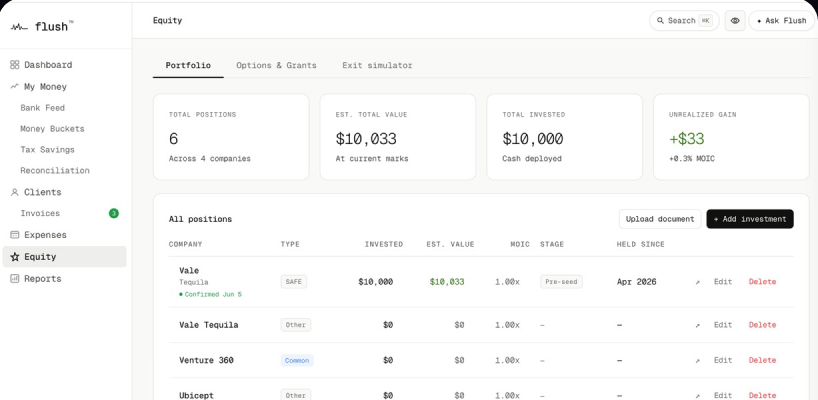This screenshot has width=818, height=400.
Task: Click the Add investment button
Action: pyautogui.click(x=750, y=219)
